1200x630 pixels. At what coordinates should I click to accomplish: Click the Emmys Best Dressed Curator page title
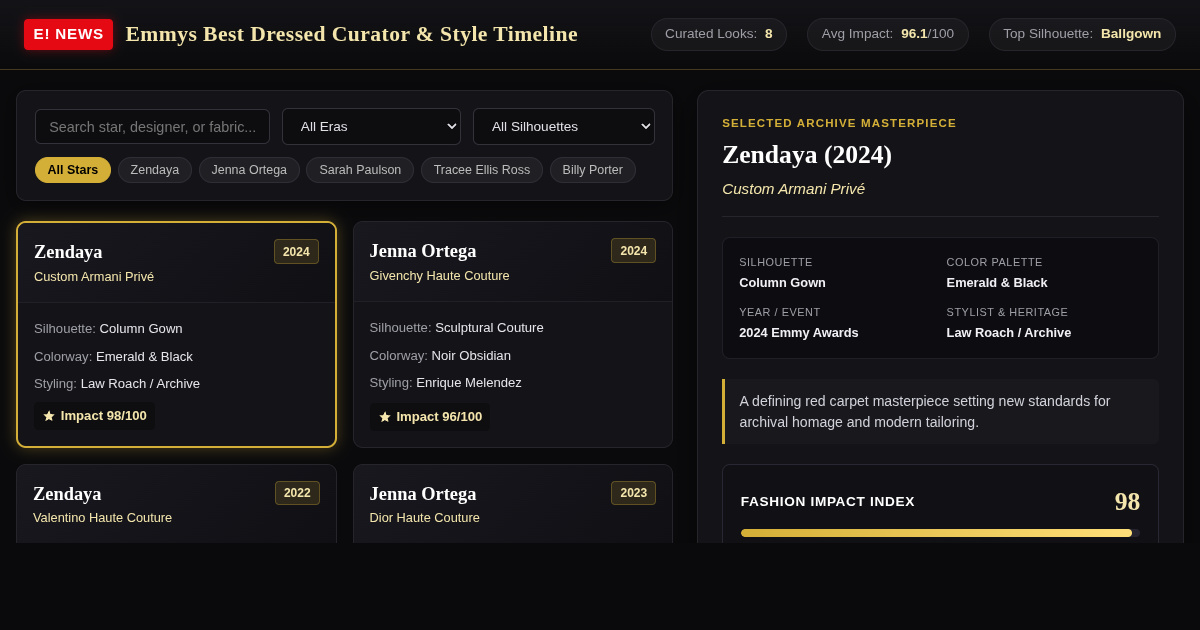[x=351, y=34]
